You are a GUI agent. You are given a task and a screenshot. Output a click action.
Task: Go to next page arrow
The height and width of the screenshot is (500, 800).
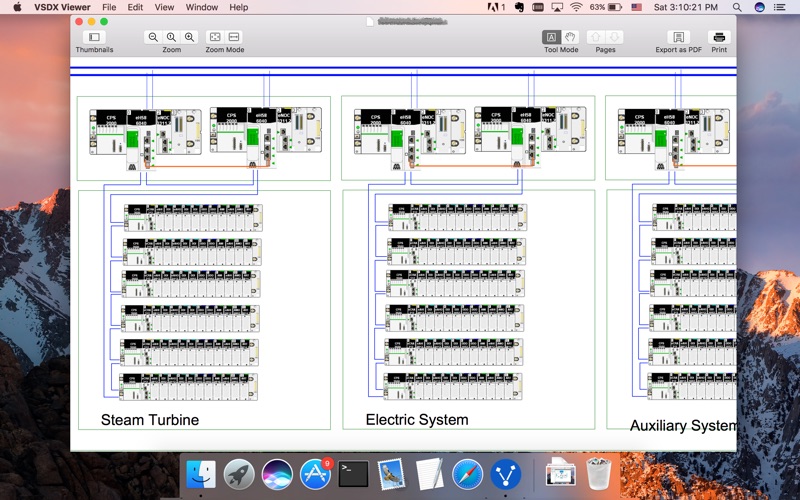614,37
